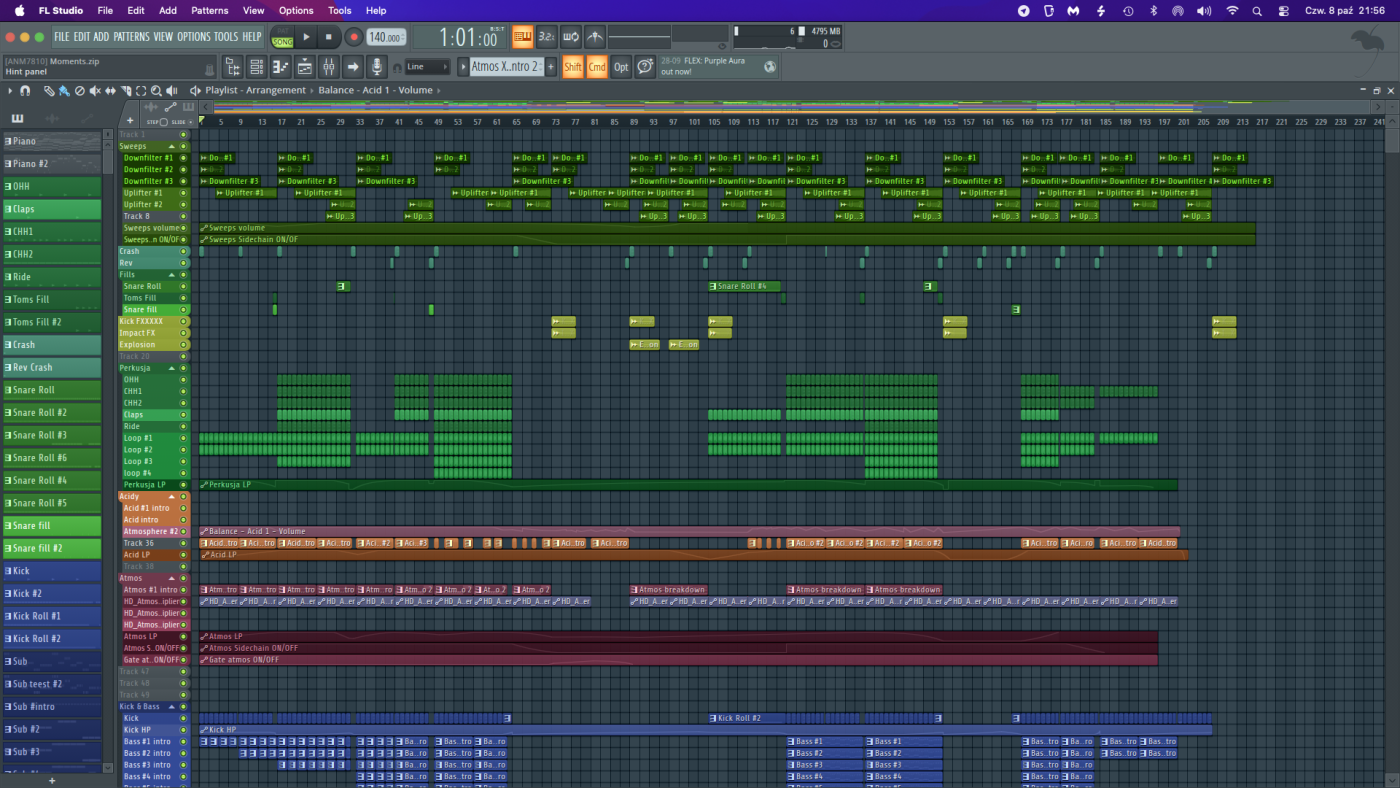Select the Paint brush tool in playlist
Viewport: 1400px width, 788px height.
pos(64,91)
